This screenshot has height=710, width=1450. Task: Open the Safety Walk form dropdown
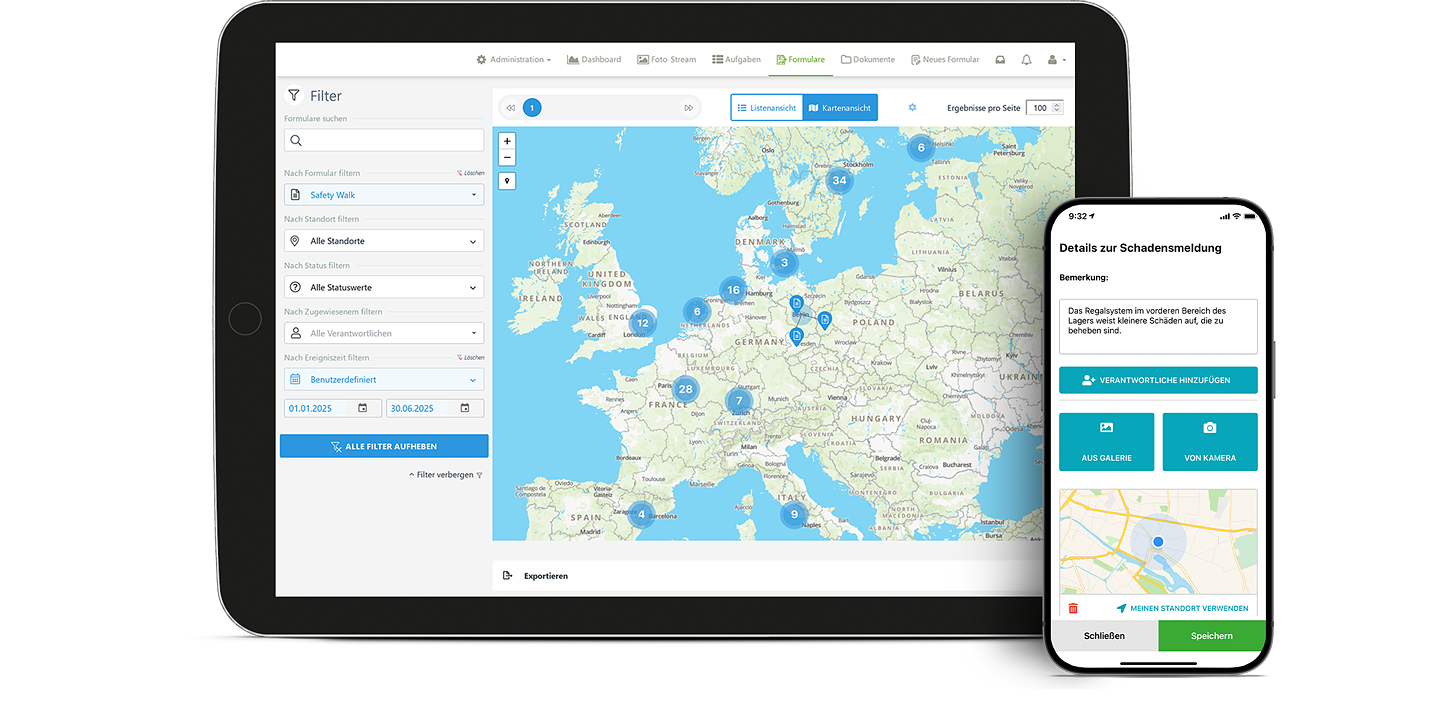(x=384, y=195)
